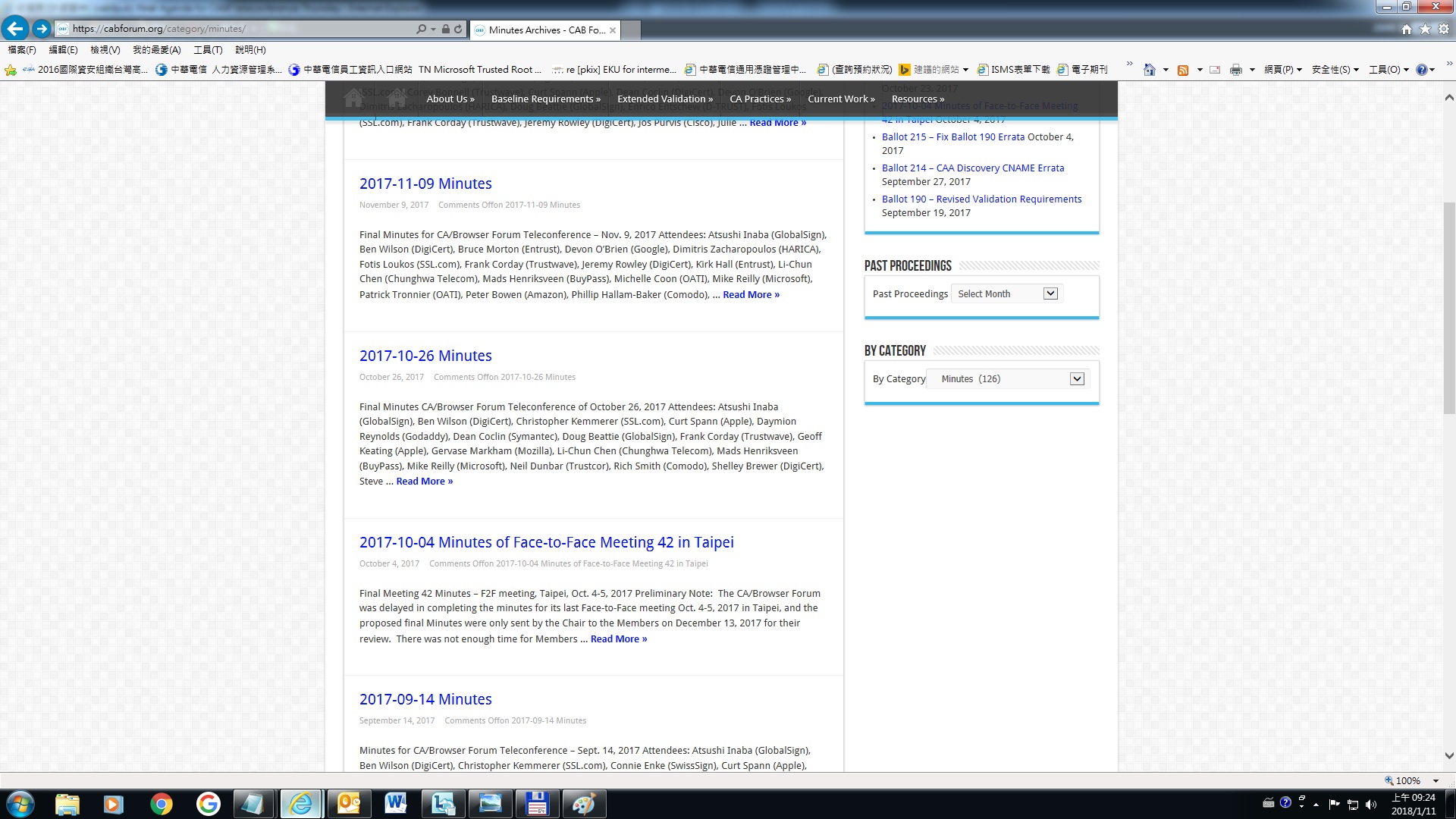Open the 2017-11-09 Minutes article link
Image resolution: width=1456 pixels, height=819 pixels.
pos(425,184)
